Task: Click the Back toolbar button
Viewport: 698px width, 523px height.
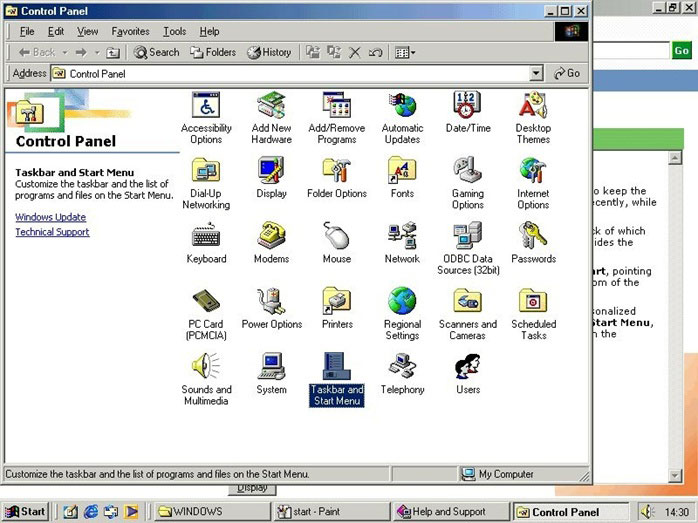Action: [x=37, y=53]
